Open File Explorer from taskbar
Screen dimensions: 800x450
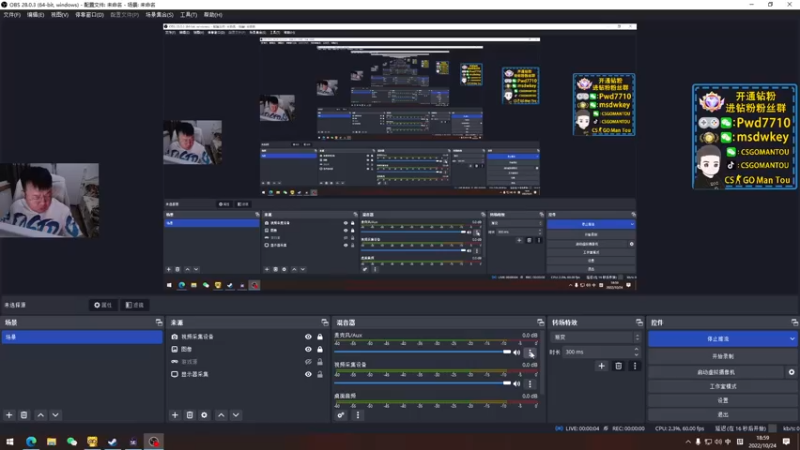[52, 441]
